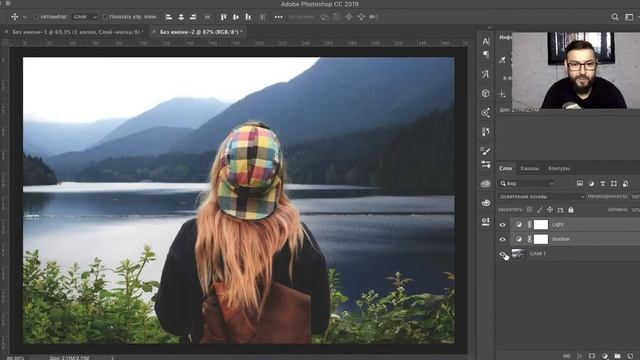The image size is (640, 360).
Task: Align right edges of layers
Action: (x=193, y=17)
